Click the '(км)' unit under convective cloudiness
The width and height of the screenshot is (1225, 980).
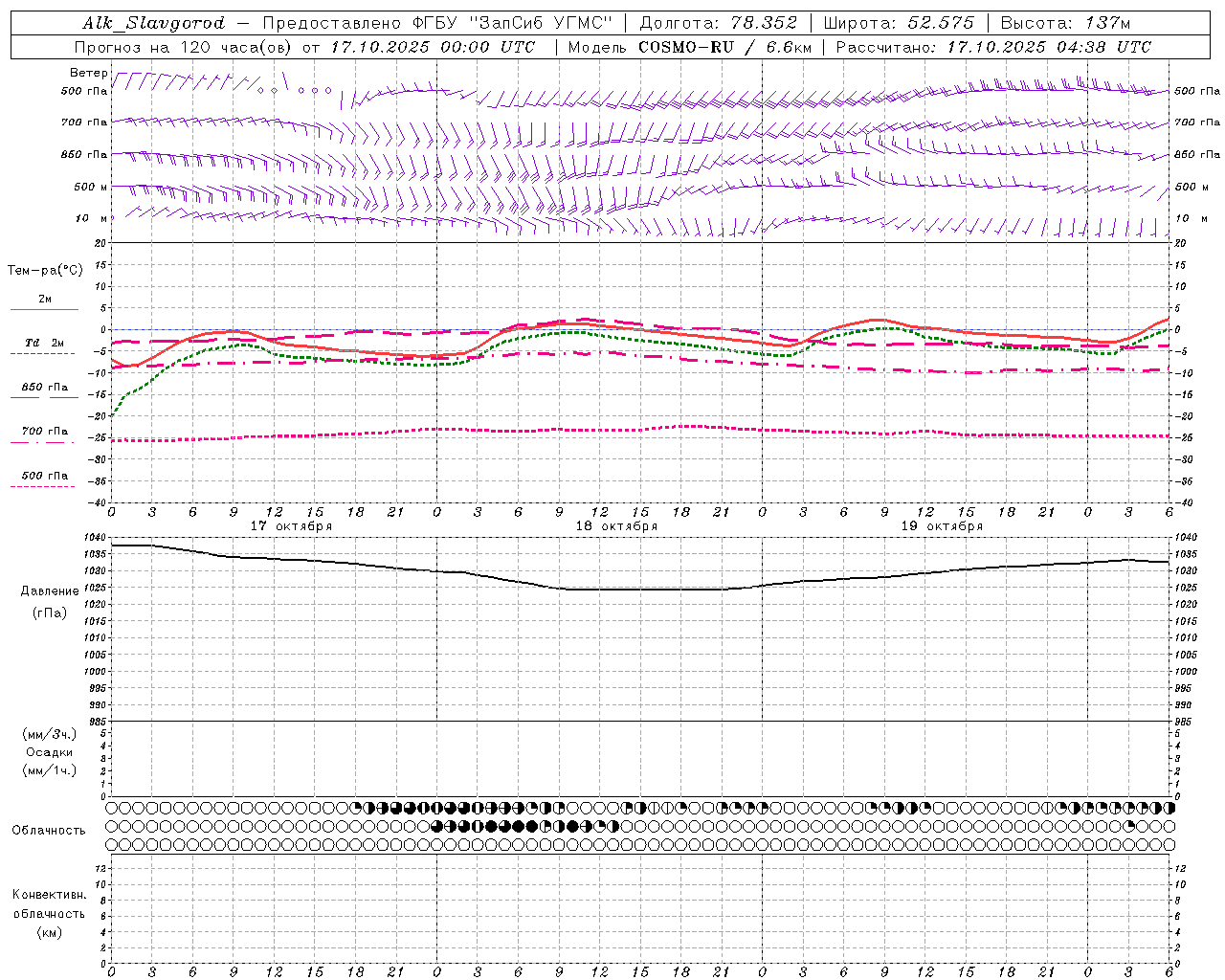click(x=50, y=932)
